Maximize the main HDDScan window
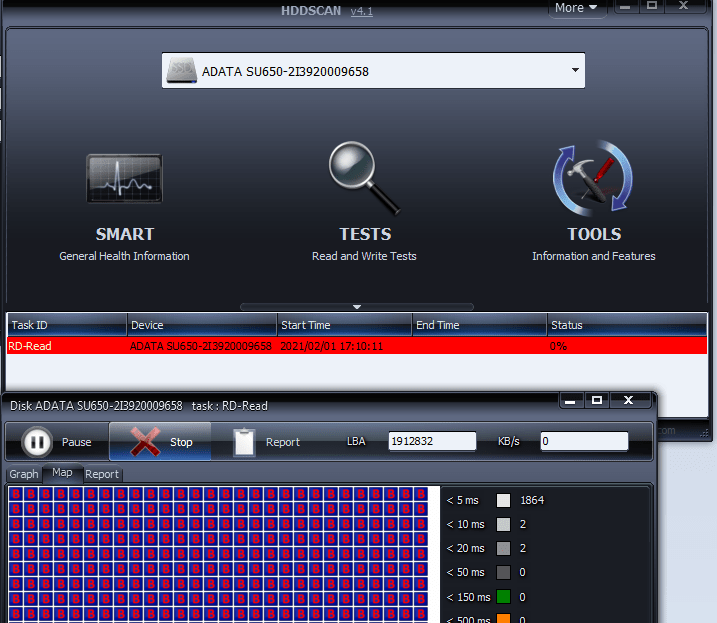 coord(652,6)
